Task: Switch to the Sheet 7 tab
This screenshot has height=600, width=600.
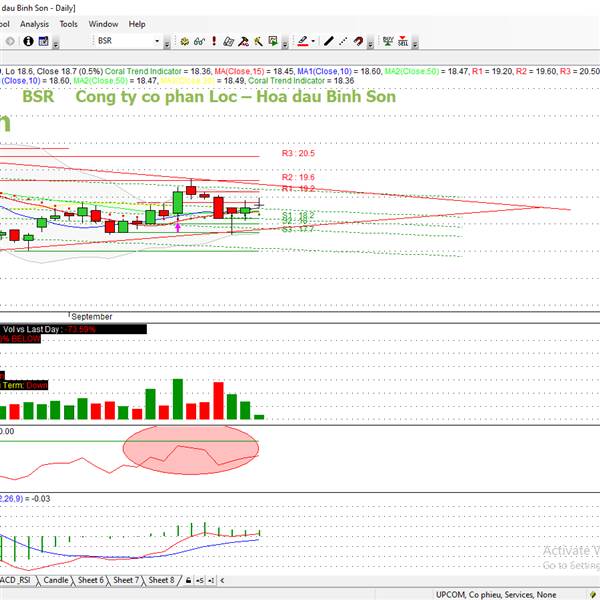Action: [x=126, y=580]
